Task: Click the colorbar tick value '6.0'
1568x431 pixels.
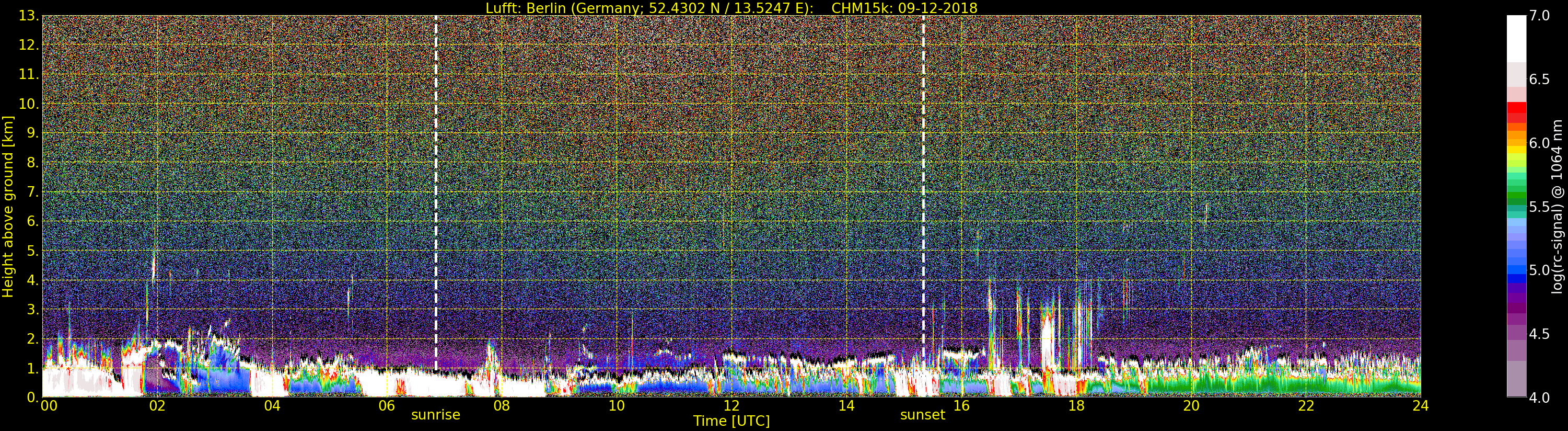Action: [1540, 143]
